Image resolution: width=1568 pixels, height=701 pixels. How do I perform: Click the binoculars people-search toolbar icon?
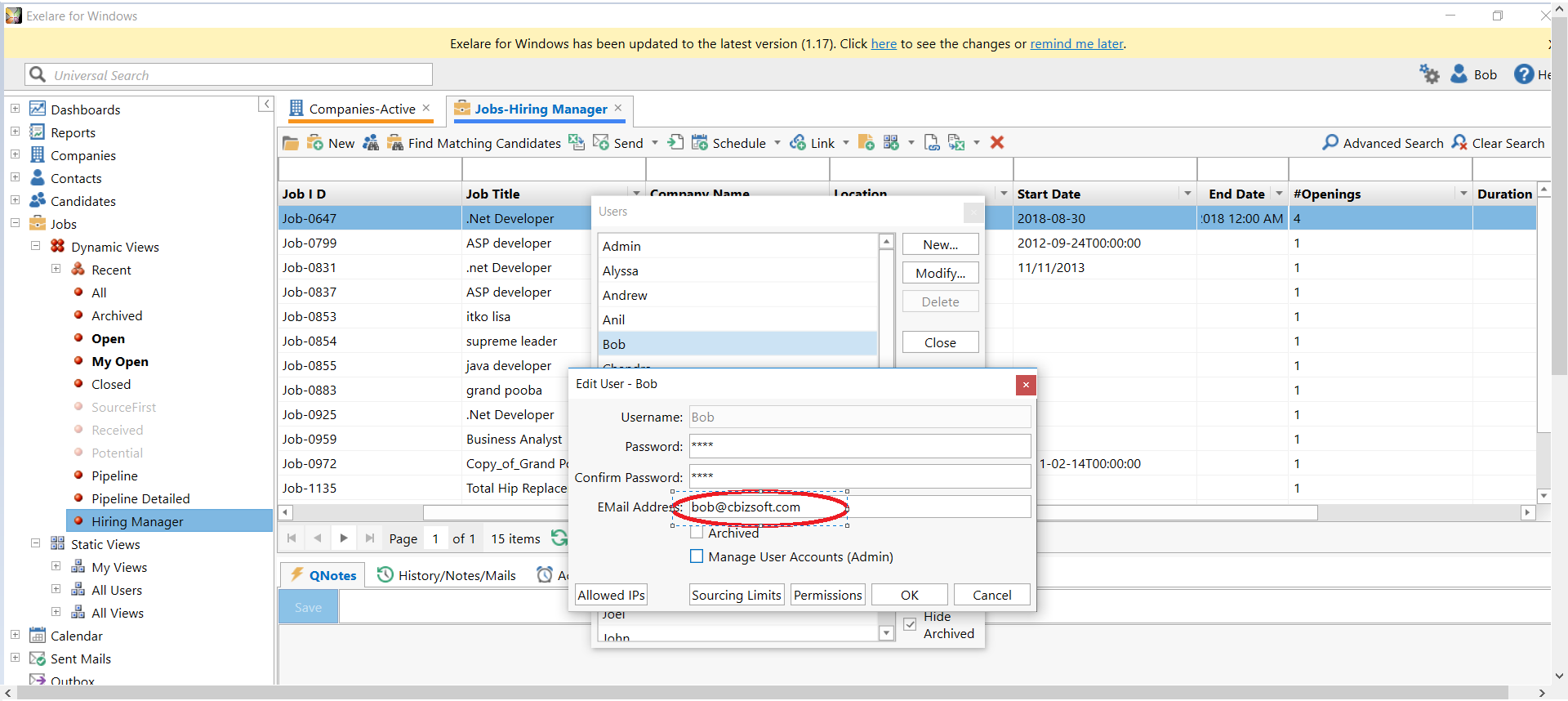pyautogui.click(x=371, y=143)
